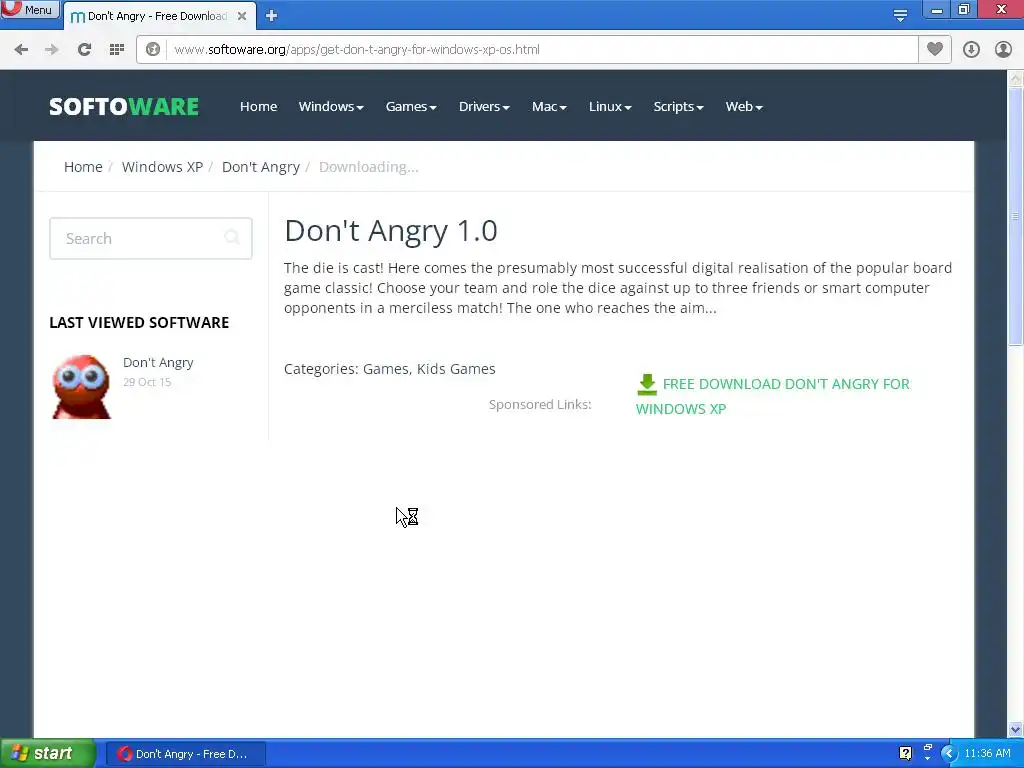Expand the Games navigation dropdown
Image resolution: width=1024 pixels, height=768 pixels.
(x=411, y=106)
